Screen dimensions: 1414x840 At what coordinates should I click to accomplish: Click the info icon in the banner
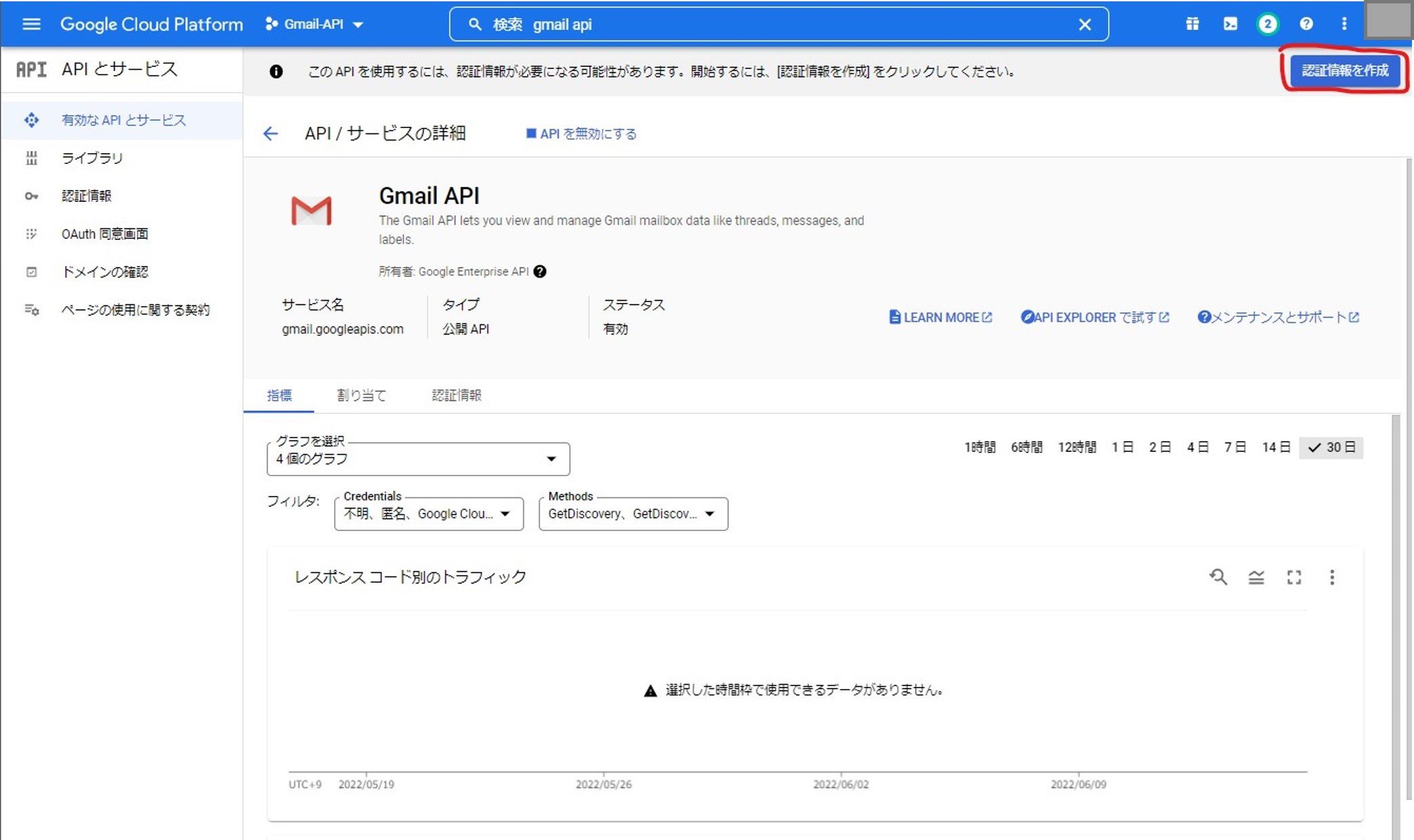pyautogui.click(x=276, y=71)
